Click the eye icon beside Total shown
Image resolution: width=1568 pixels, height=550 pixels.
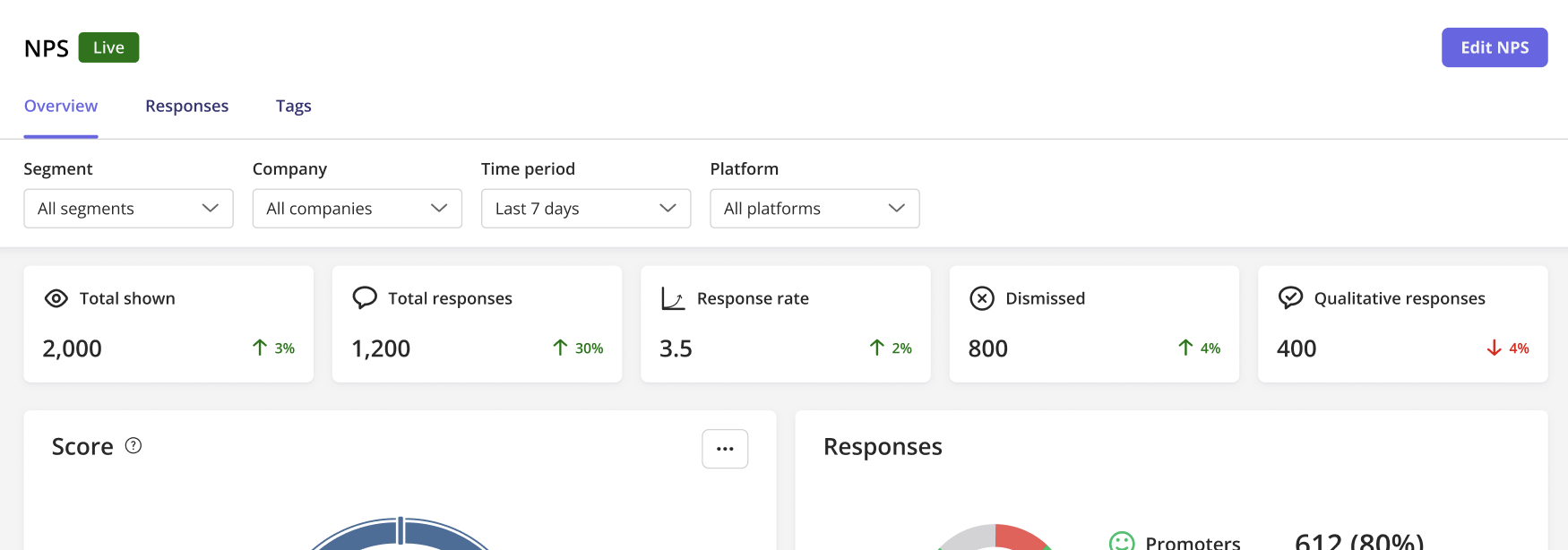tap(56, 298)
